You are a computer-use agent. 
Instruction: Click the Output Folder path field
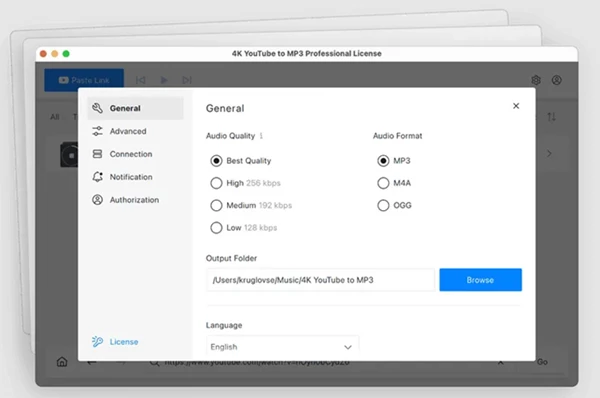(321, 280)
